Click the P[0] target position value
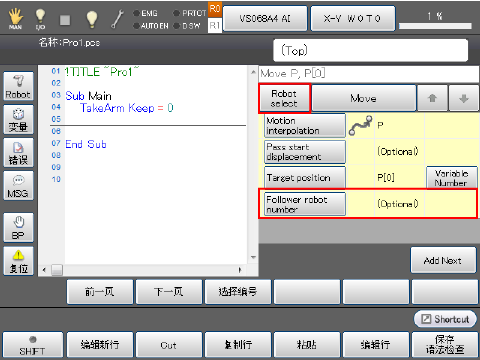This screenshot has width=480, height=360. (386, 178)
